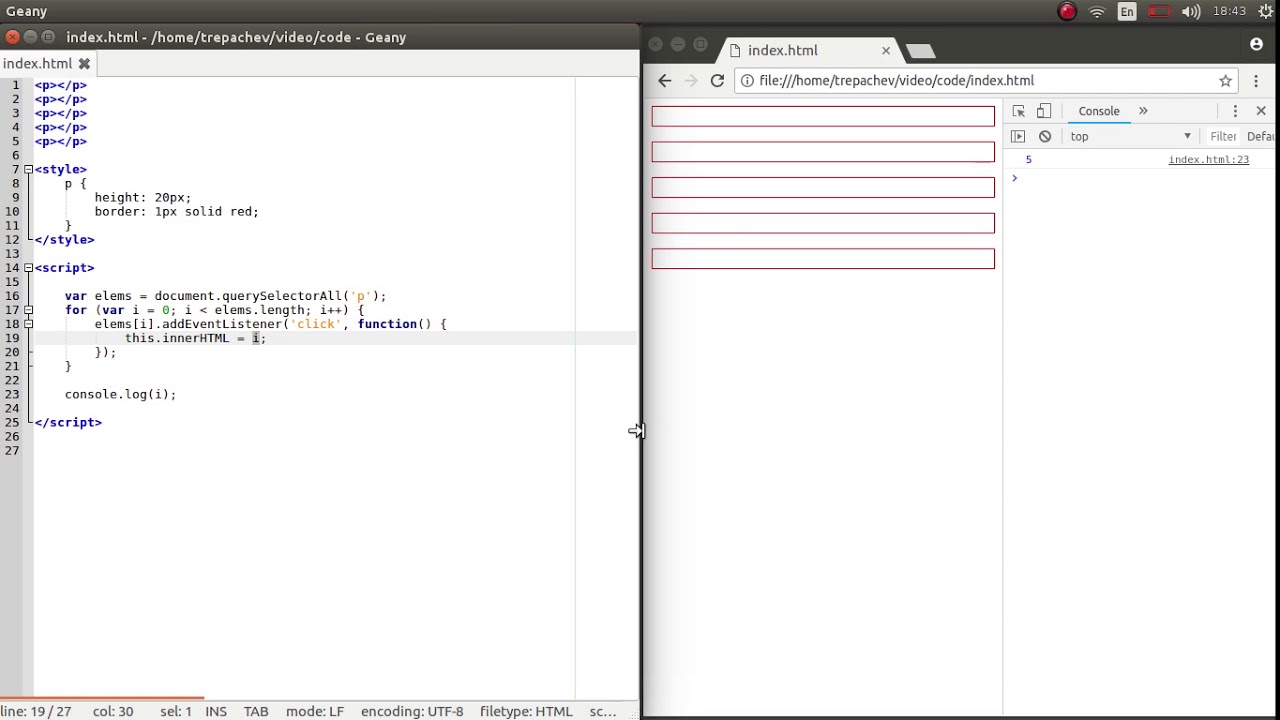Click the TAB status bar indicator
This screenshot has width=1280, height=720.
[x=256, y=711]
